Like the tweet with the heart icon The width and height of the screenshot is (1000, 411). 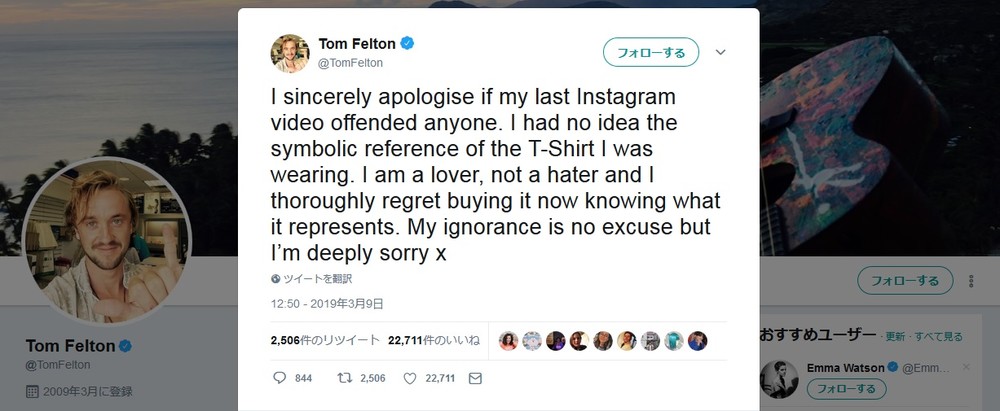409,378
